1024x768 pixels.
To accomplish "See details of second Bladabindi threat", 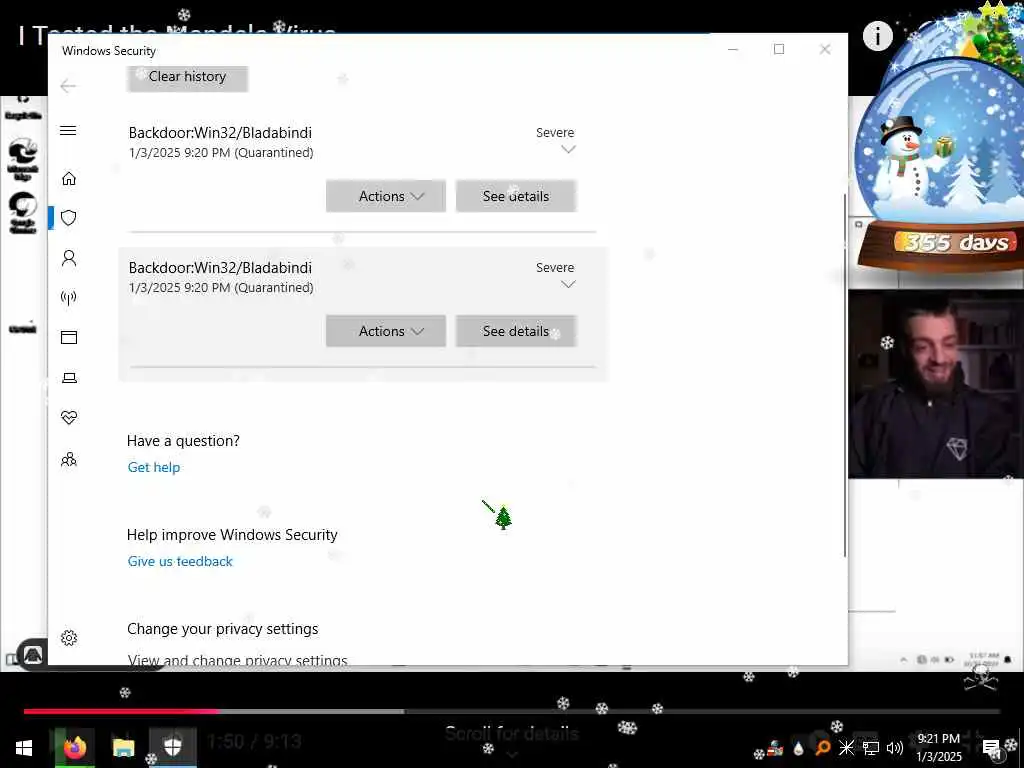I will [516, 331].
